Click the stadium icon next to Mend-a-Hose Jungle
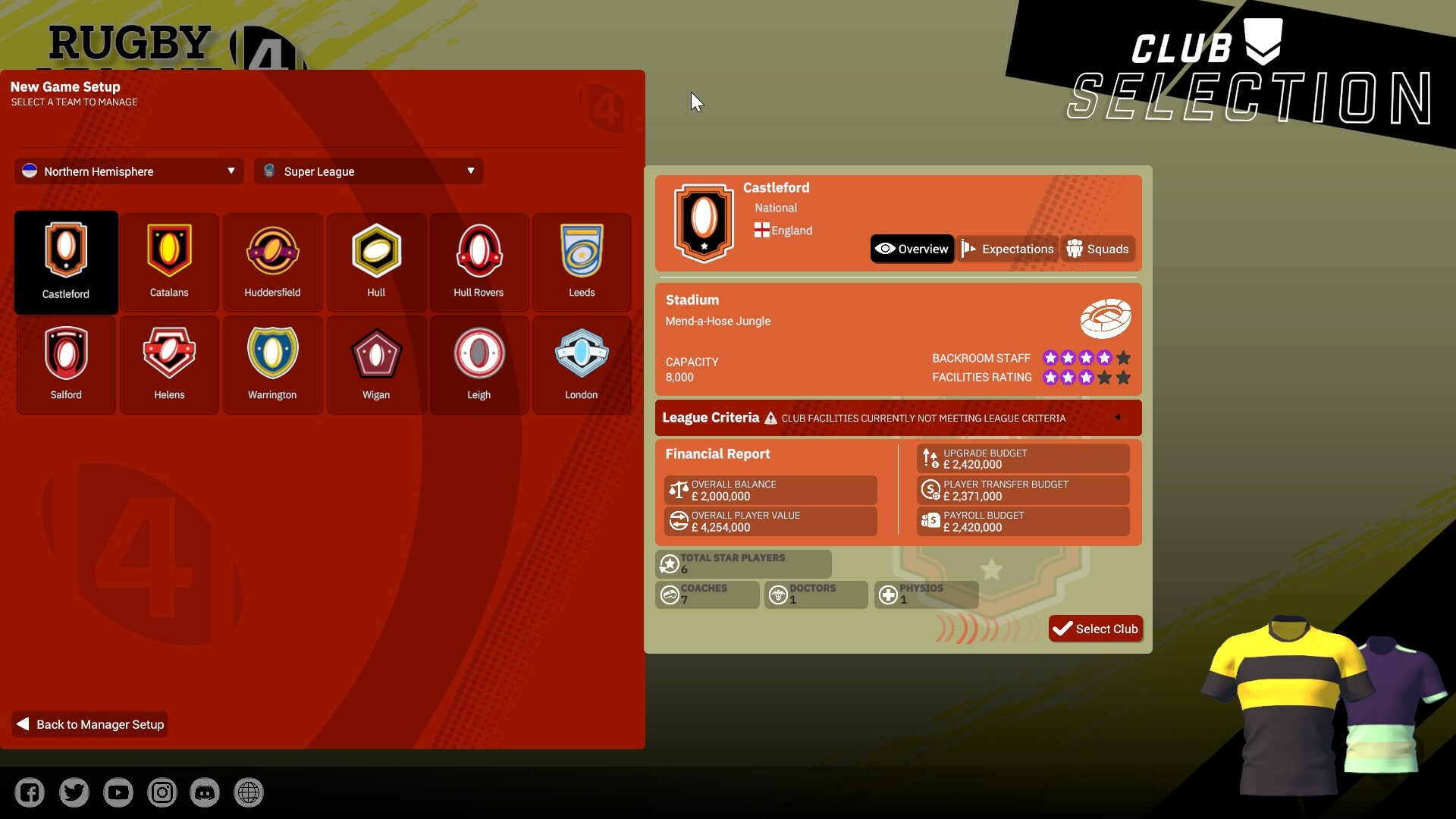 (1105, 318)
